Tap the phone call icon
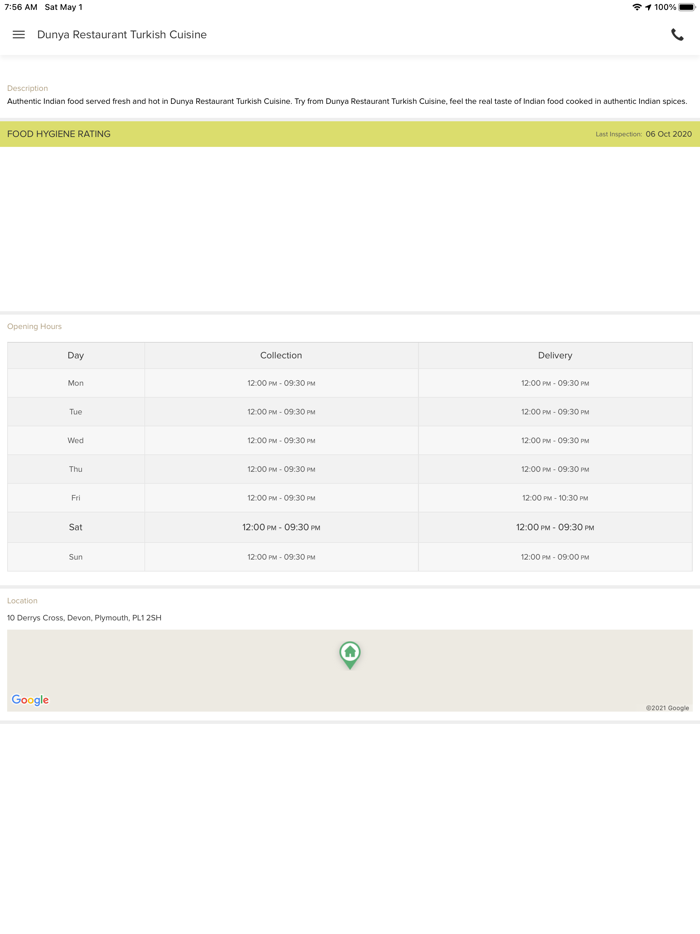 pyautogui.click(x=677, y=35)
